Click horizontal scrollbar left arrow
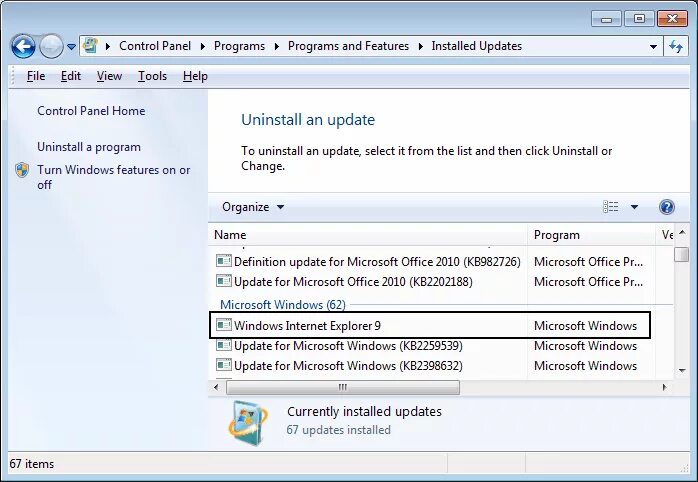The image size is (698, 482). click(x=216, y=387)
